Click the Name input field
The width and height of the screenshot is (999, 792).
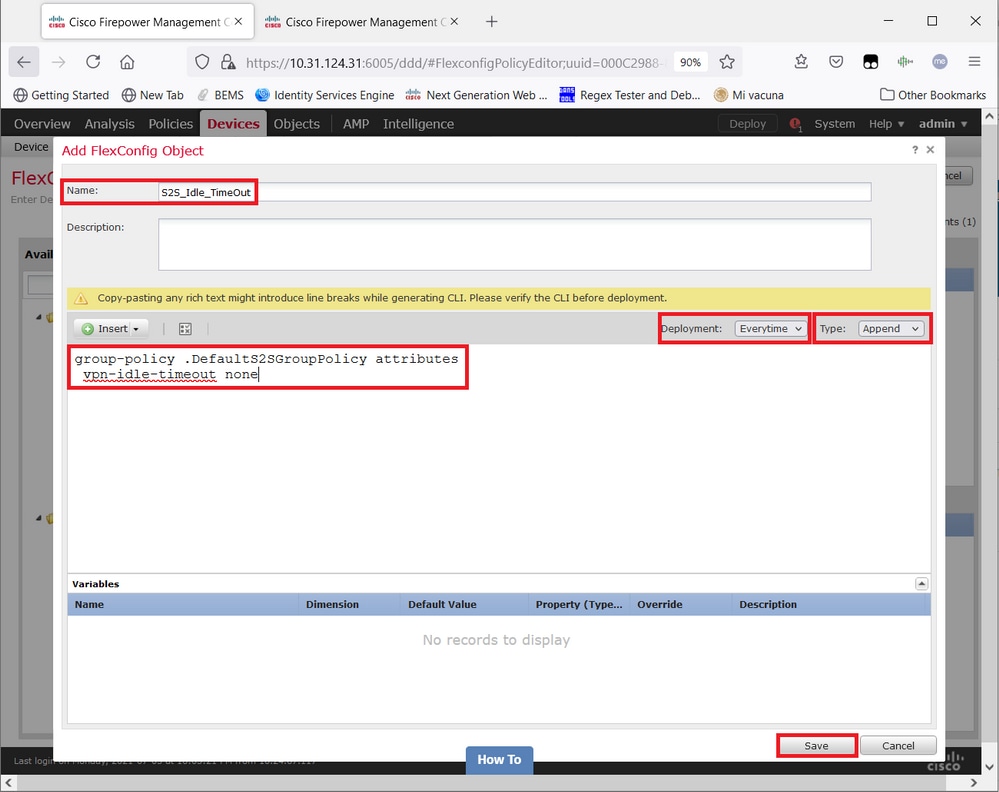514,192
